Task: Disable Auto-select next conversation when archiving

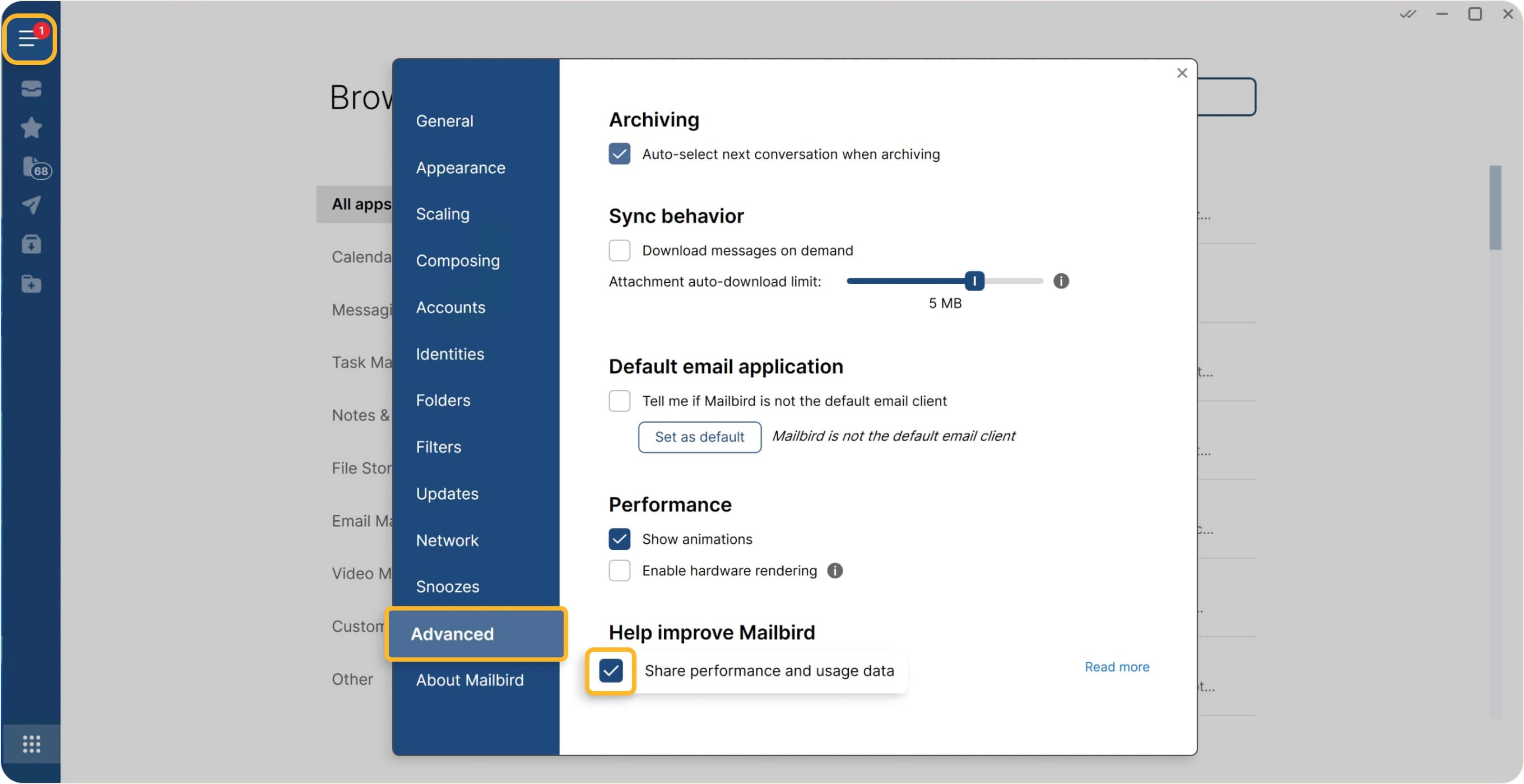Action: pos(619,154)
